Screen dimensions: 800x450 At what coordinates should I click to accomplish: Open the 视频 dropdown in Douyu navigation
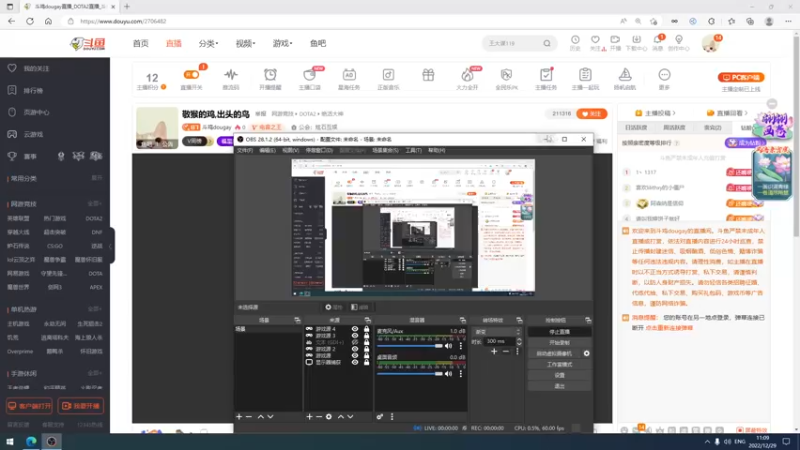coord(245,44)
